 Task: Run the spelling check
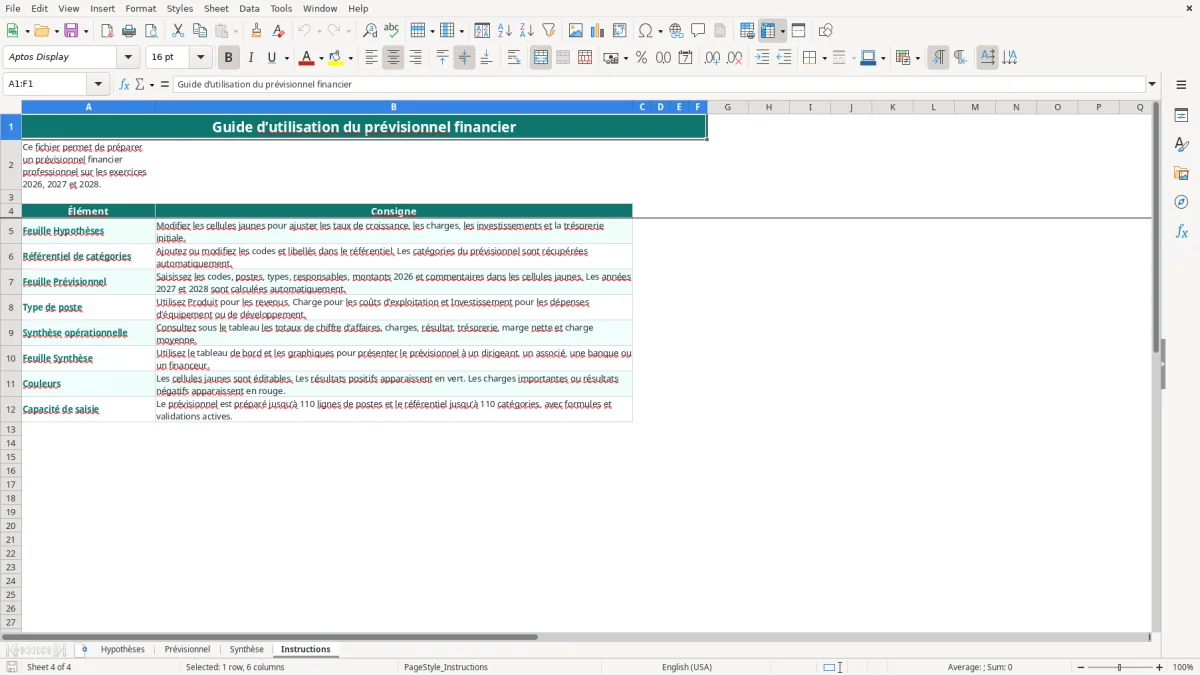pos(392,31)
